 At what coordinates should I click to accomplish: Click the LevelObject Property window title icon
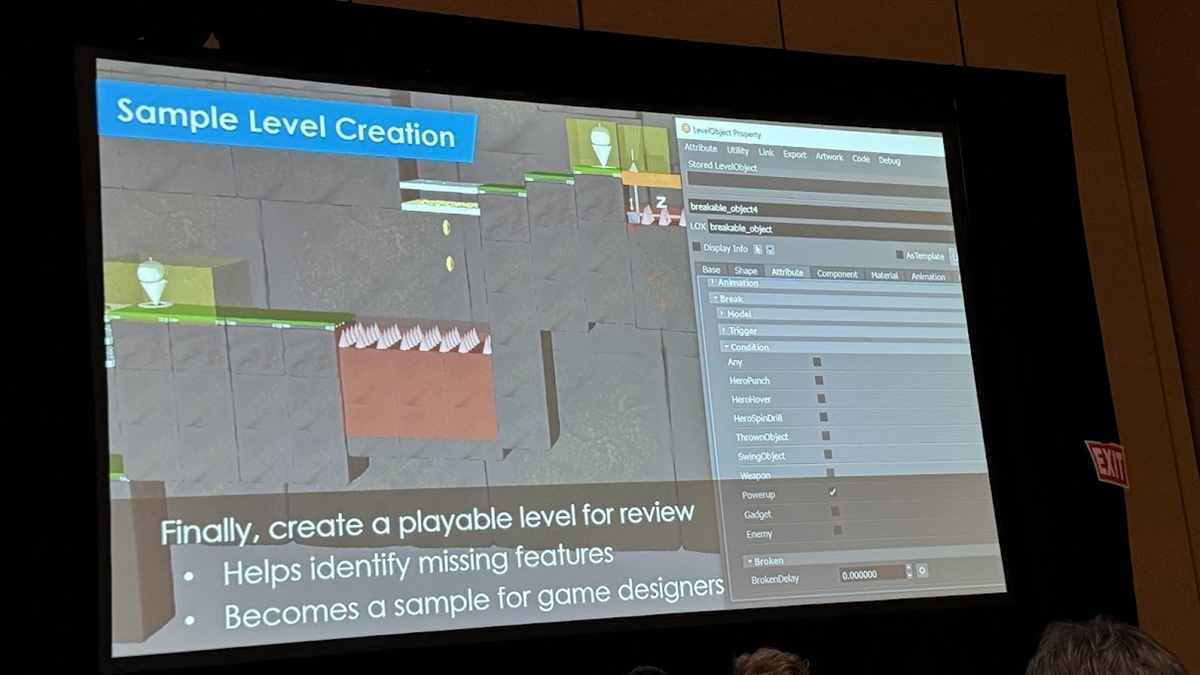[x=685, y=129]
